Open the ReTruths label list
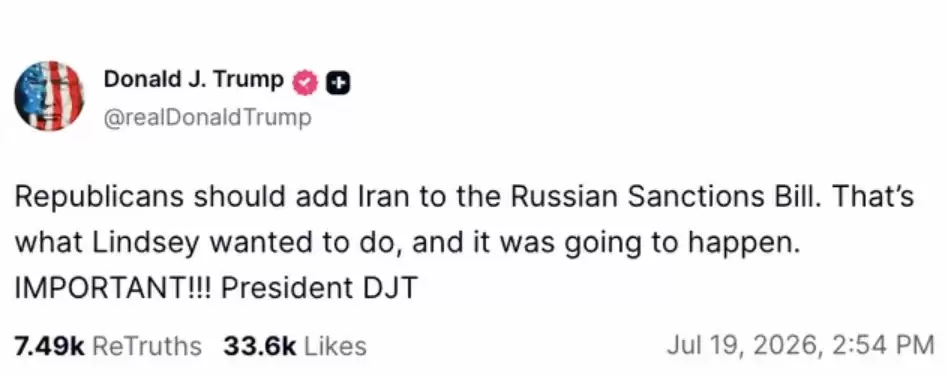The image size is (947, 376). [149, 346]
